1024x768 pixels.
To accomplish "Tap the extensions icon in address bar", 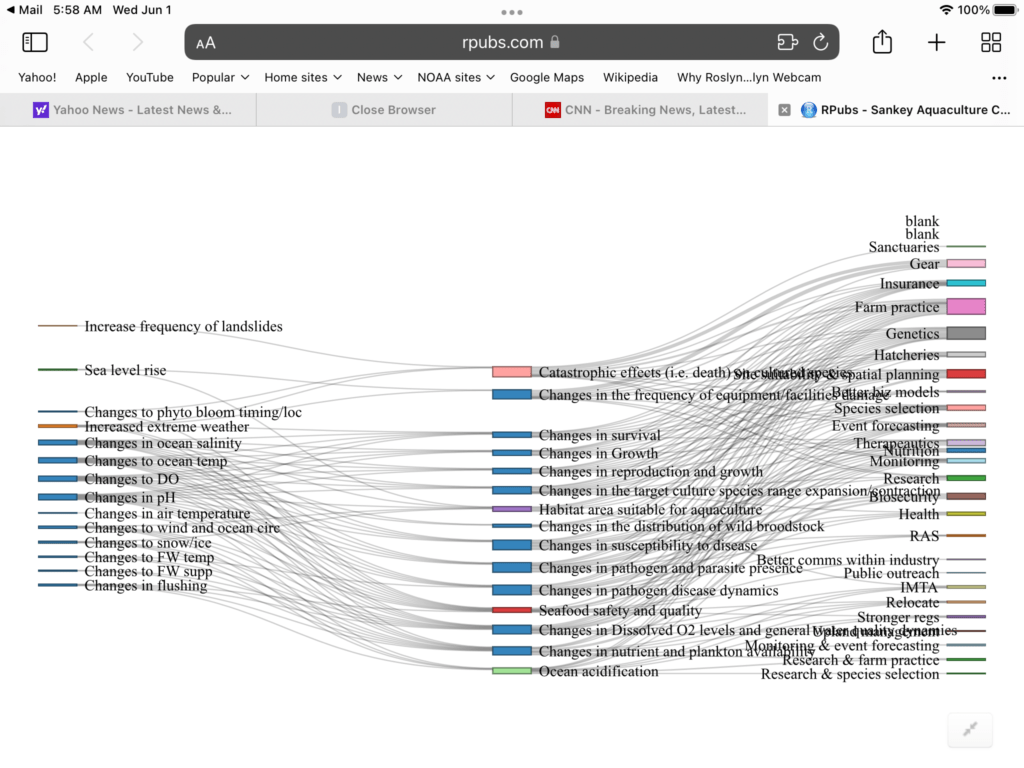I will pos(787,42).
